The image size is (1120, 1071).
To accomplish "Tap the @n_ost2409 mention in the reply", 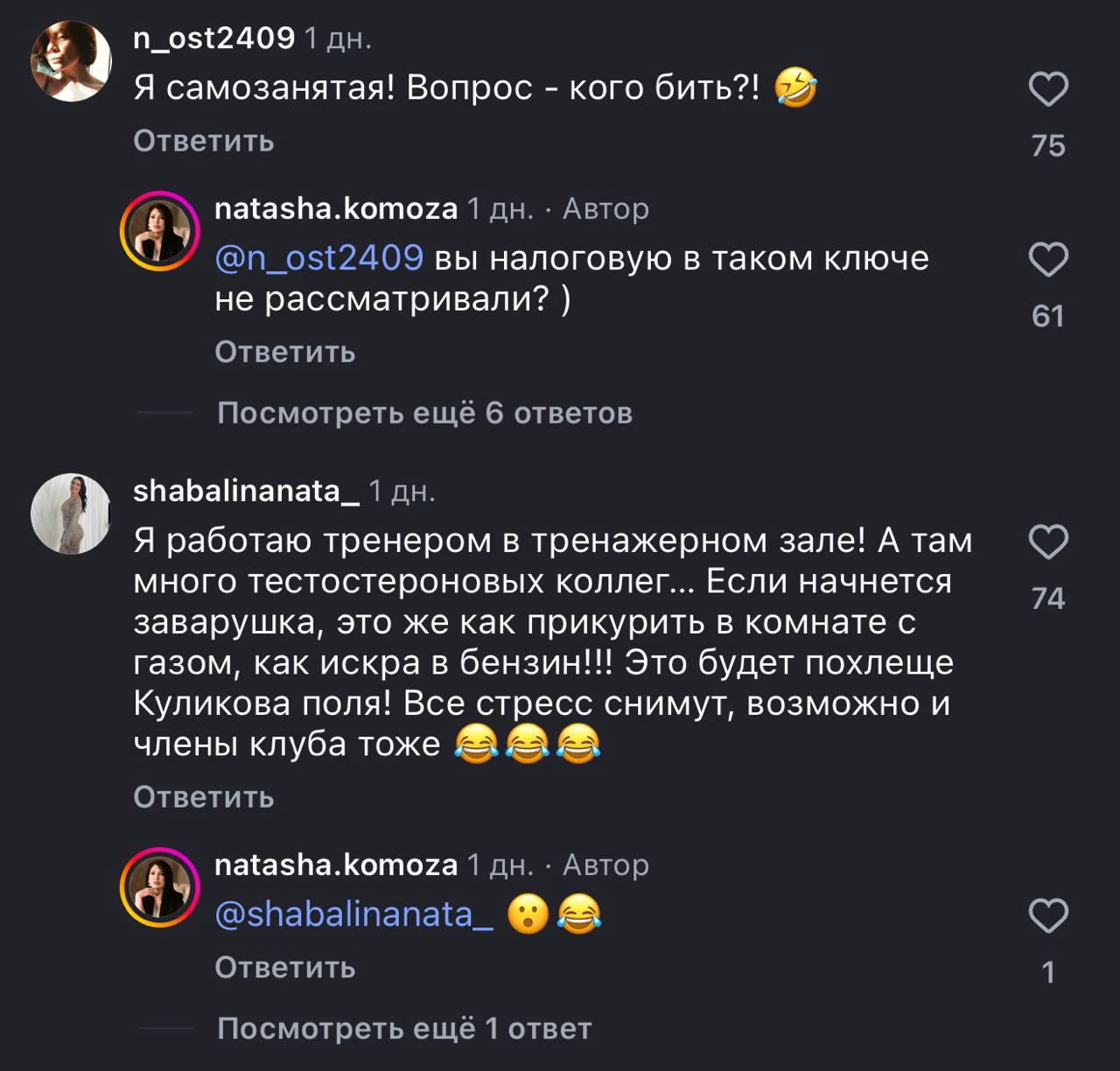I will pyautogui.click(x=318, y=258).
